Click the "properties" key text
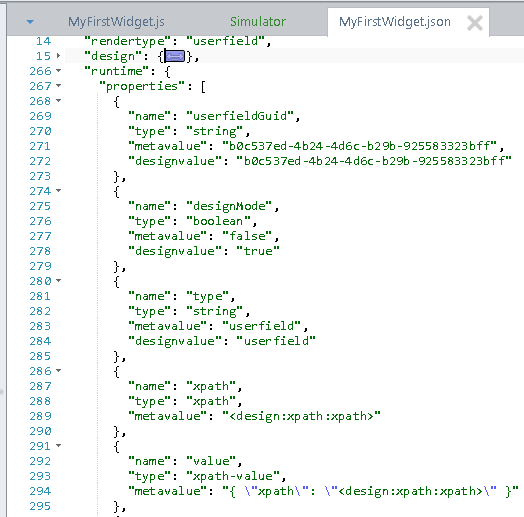The height and width of the screenshot is (517, 524). coord(142,86)
